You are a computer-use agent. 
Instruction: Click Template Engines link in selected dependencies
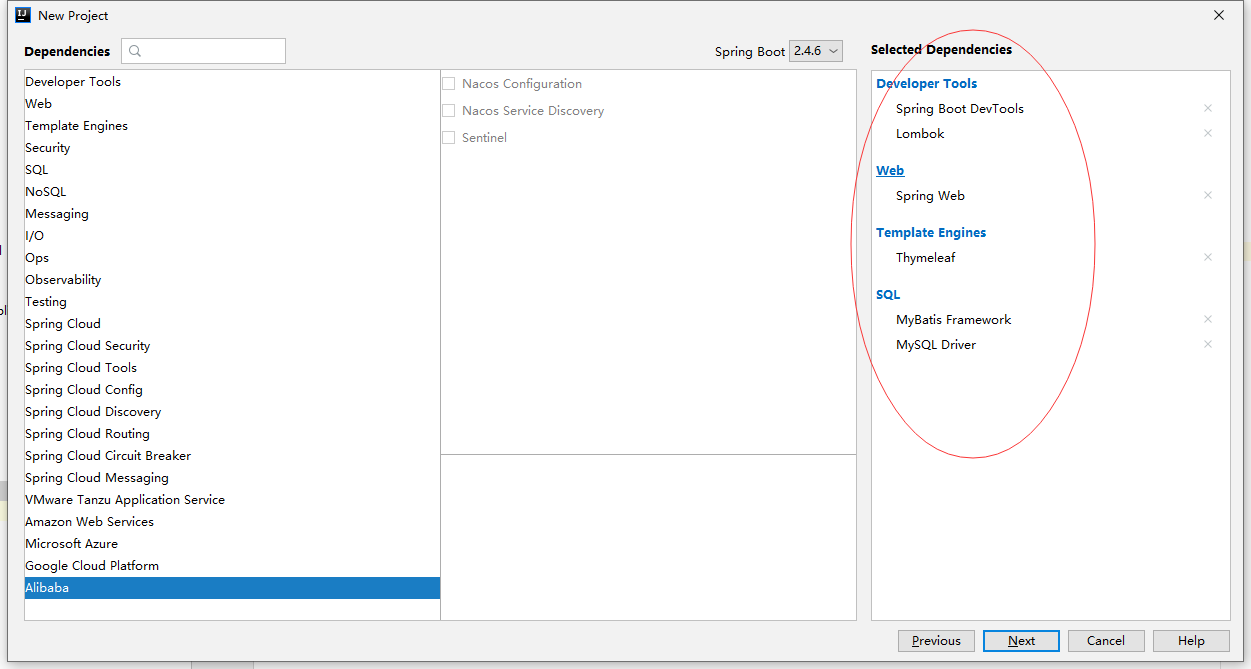tap(931, 233)
